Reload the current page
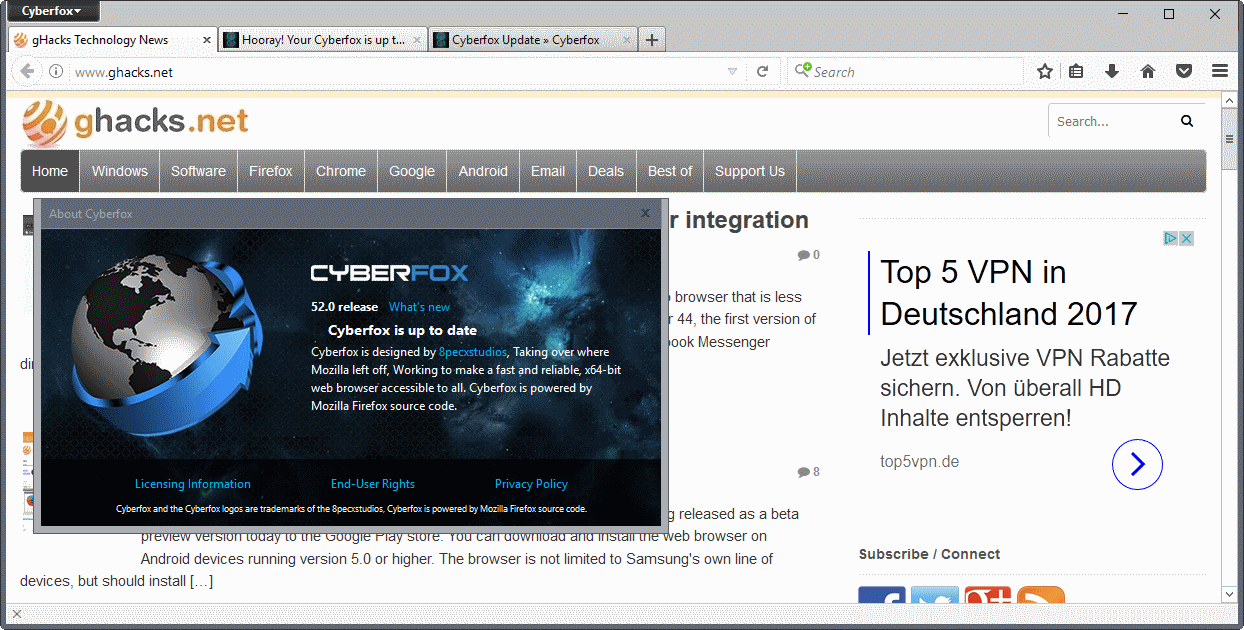Viewport: 1244px width, 630px height. tap(762, 72)
